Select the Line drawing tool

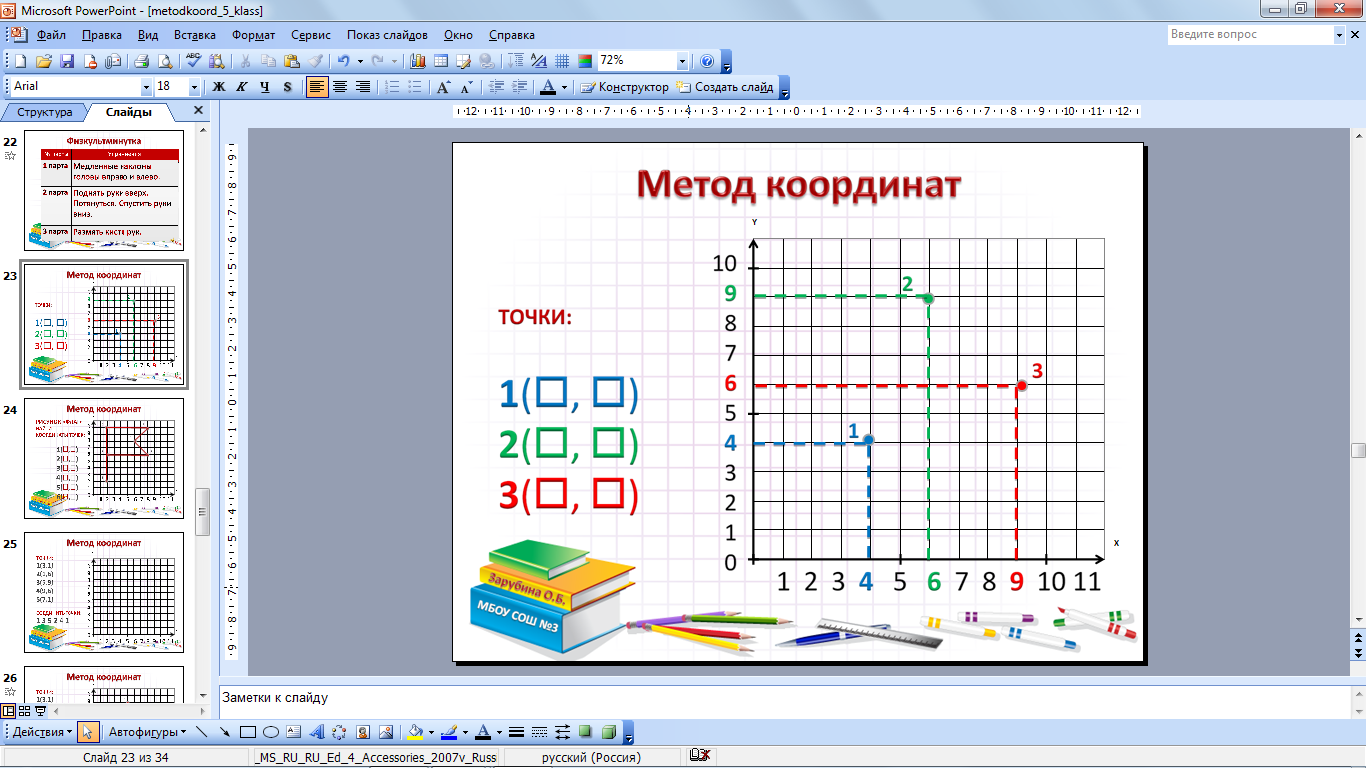pos(202,731)
